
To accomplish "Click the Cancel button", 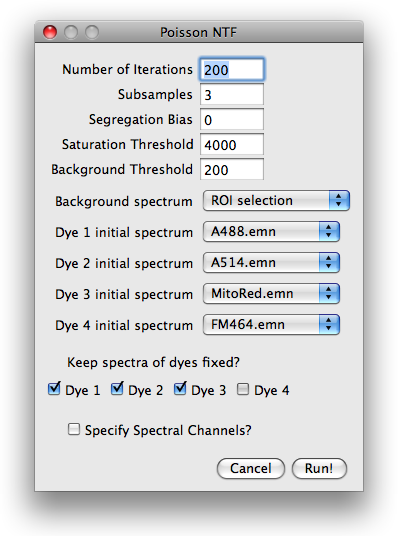I will [x=250, y=468].
